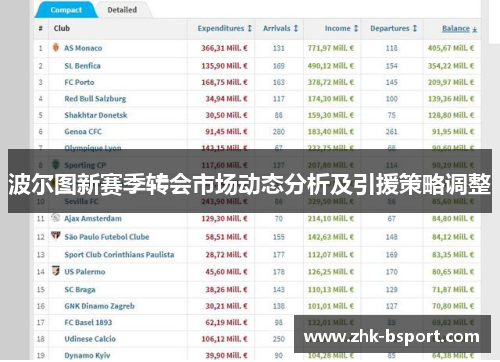Screen dimensions: 500x362
Task: Open Shakhtar Donetsk club link
Action: click(x=96, y=115)
